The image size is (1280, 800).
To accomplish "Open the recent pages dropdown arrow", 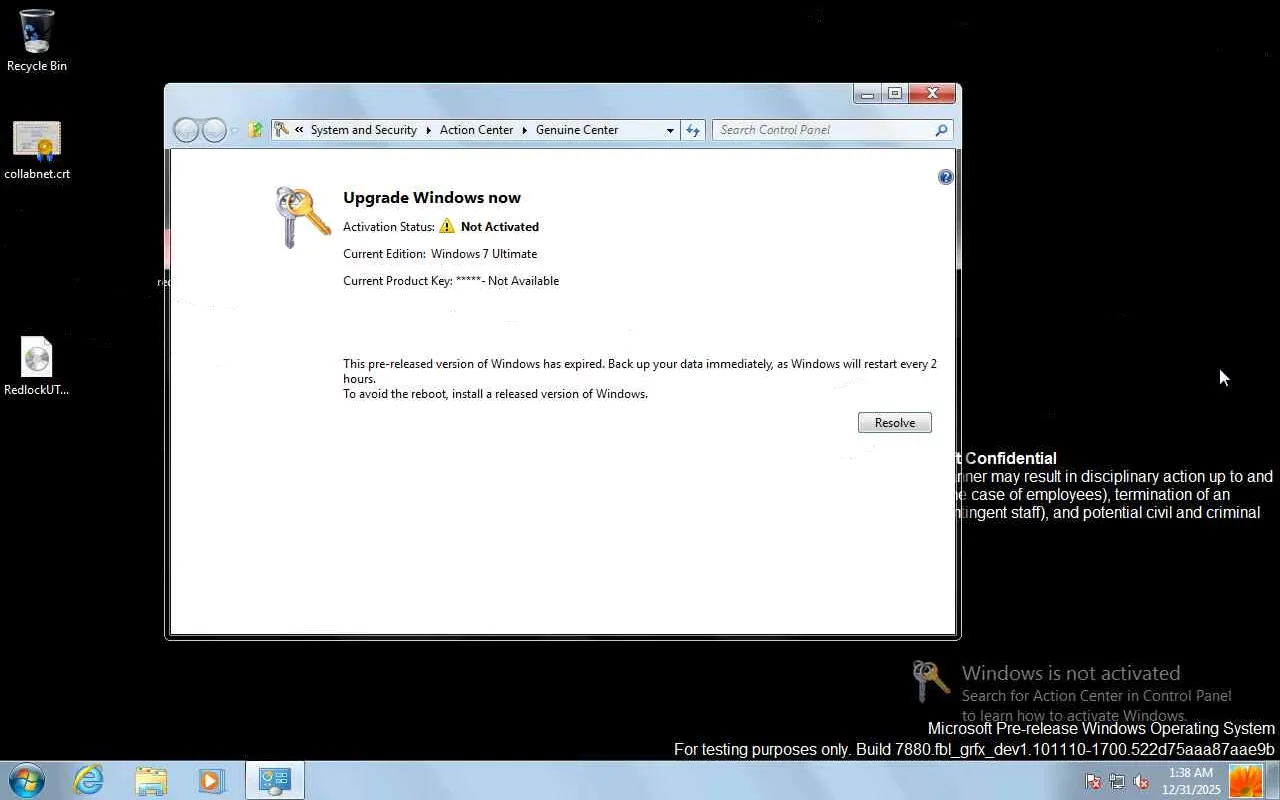I will pyautogui.click(x=235, y=130).
